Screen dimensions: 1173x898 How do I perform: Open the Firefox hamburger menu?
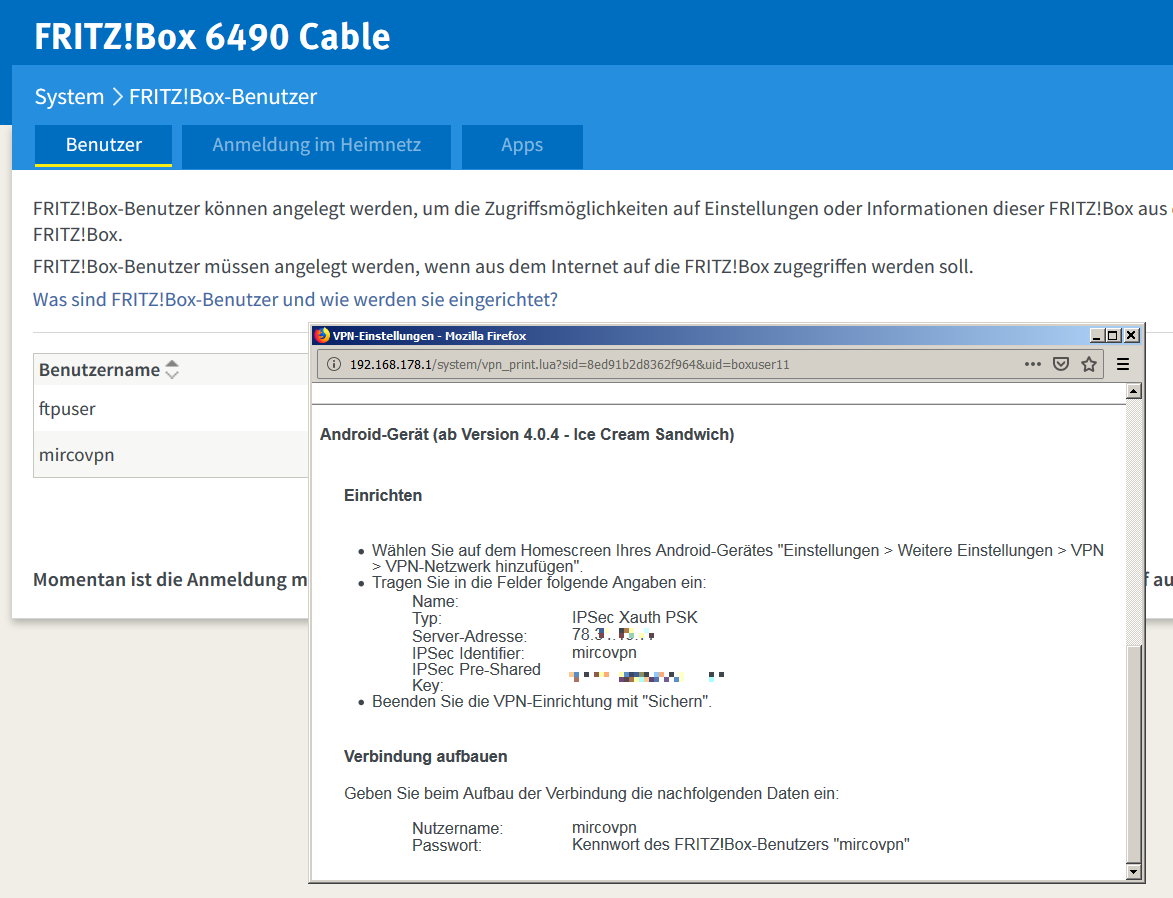coord(1123,365)
